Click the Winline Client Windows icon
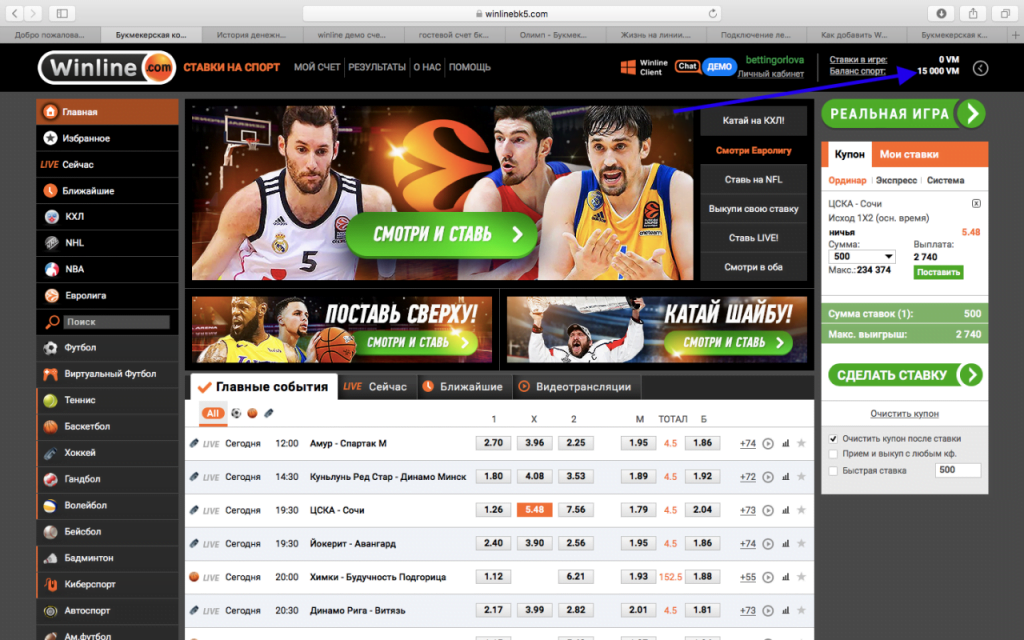This screenshot has width=1024, height=640. tap(628, 67)
